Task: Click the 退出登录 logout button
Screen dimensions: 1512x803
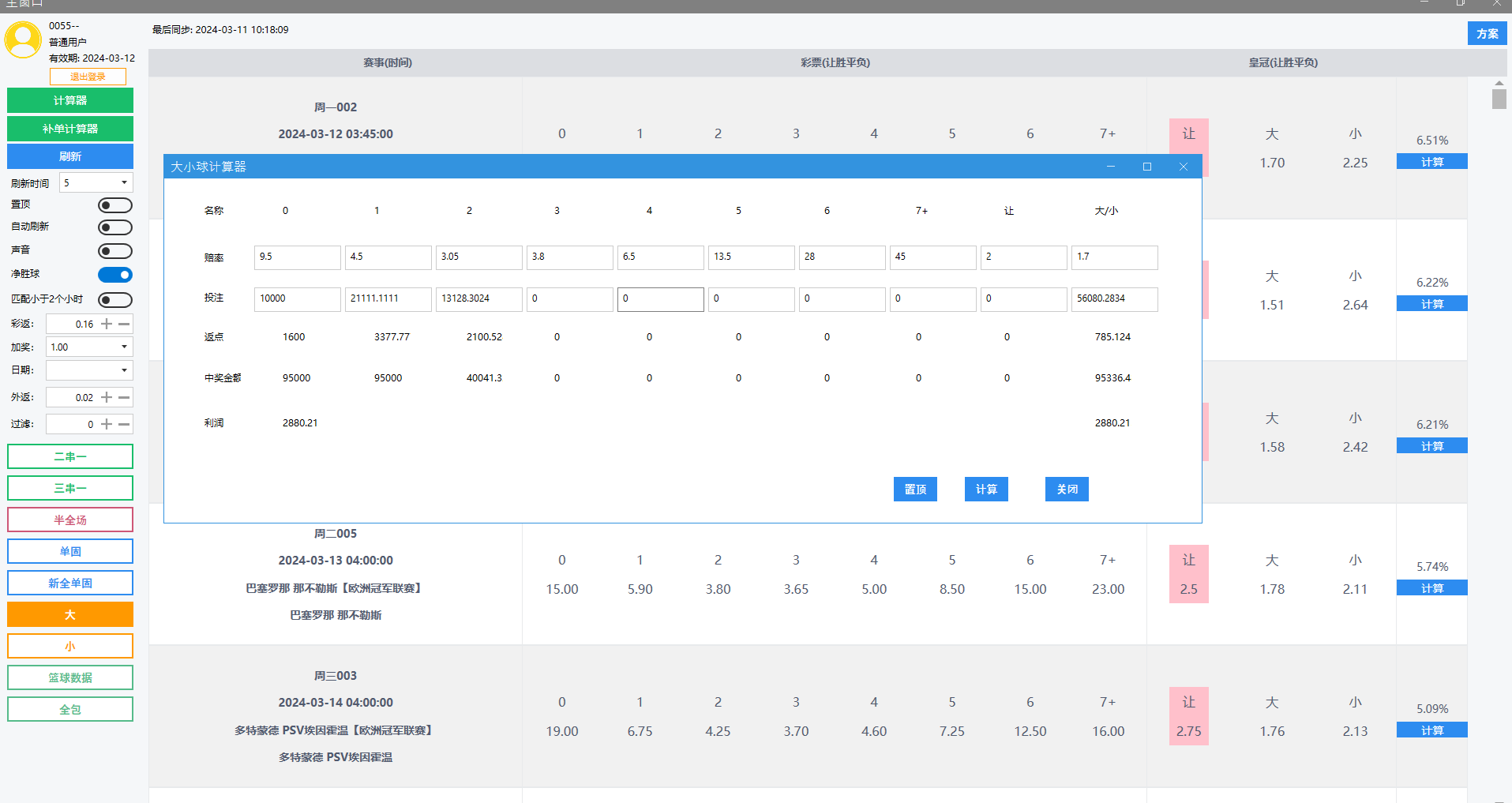Action: coord(88,77)
